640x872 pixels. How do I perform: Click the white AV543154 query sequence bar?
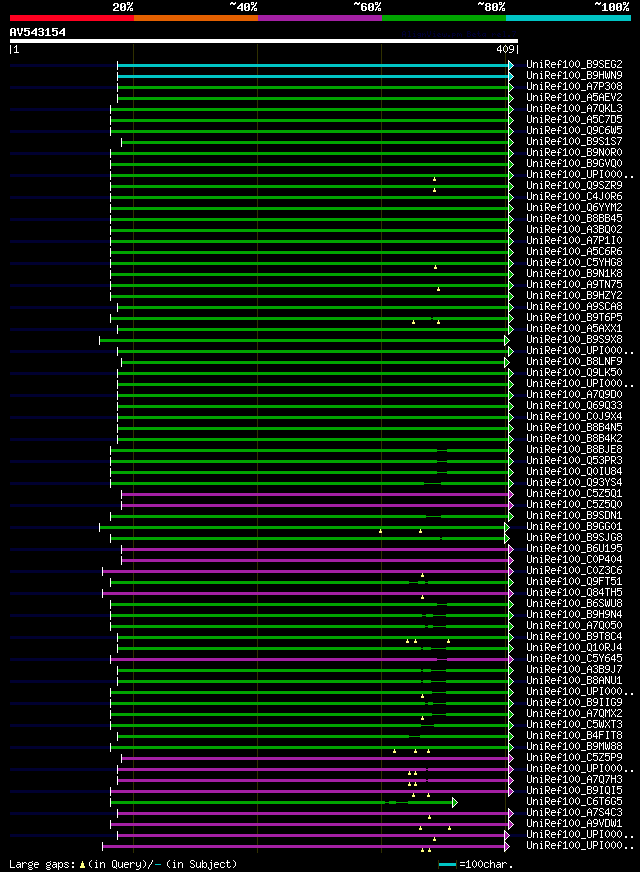click(x=264, y=41)
